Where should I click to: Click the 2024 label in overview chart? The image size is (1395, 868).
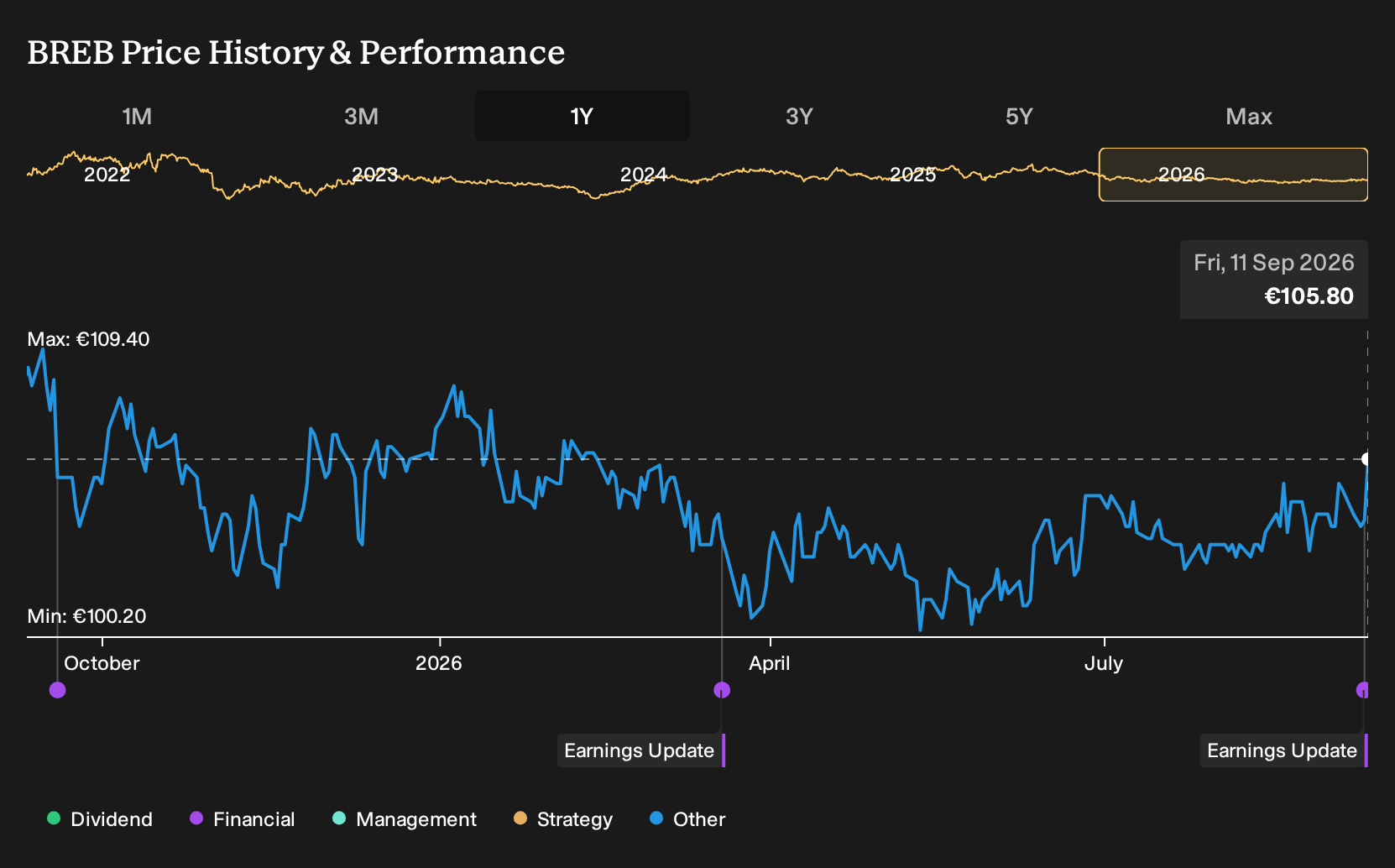click(x=644, y=175)
